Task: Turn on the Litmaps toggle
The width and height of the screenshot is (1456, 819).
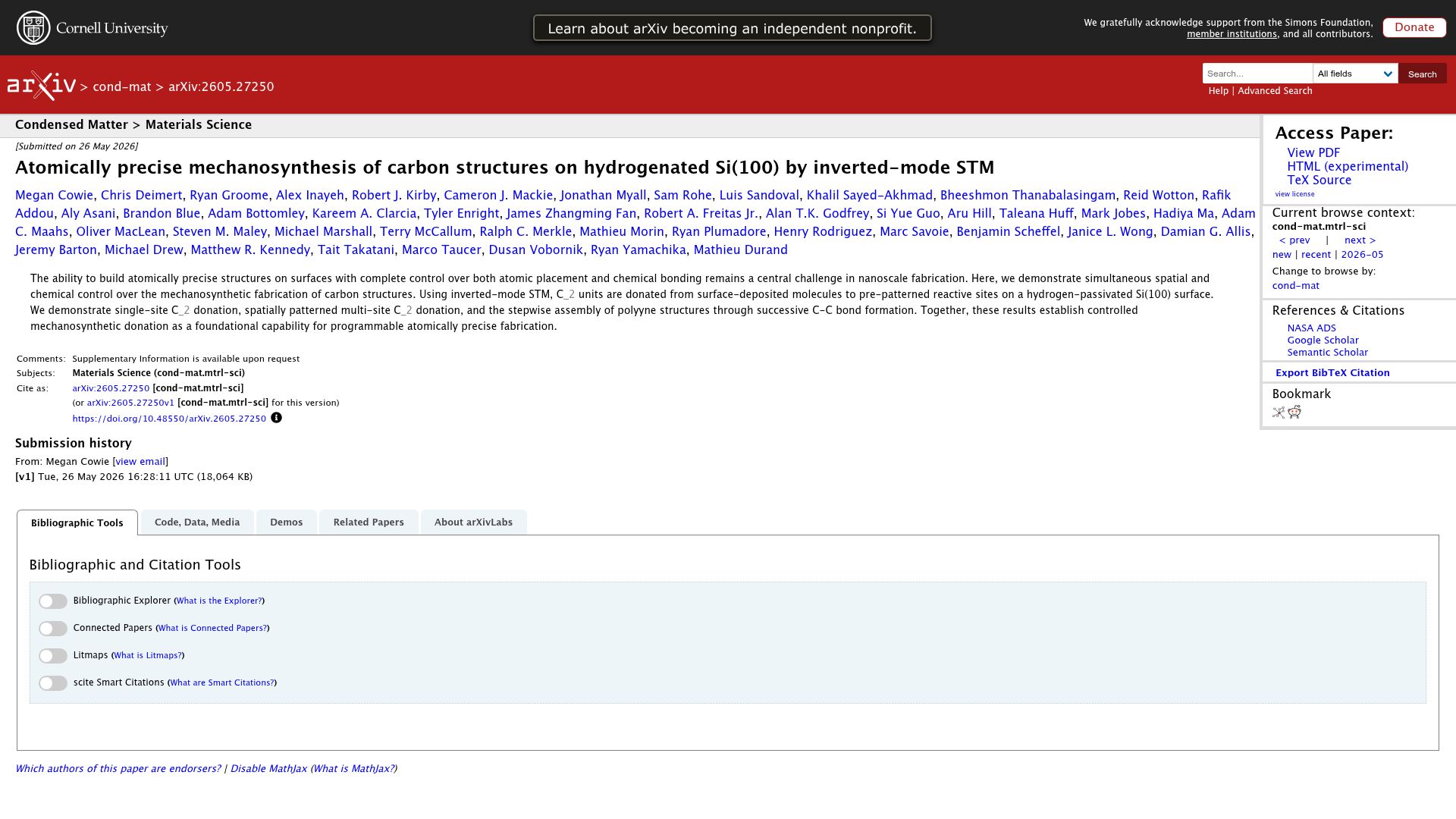Action: click(x=53, y=656)
